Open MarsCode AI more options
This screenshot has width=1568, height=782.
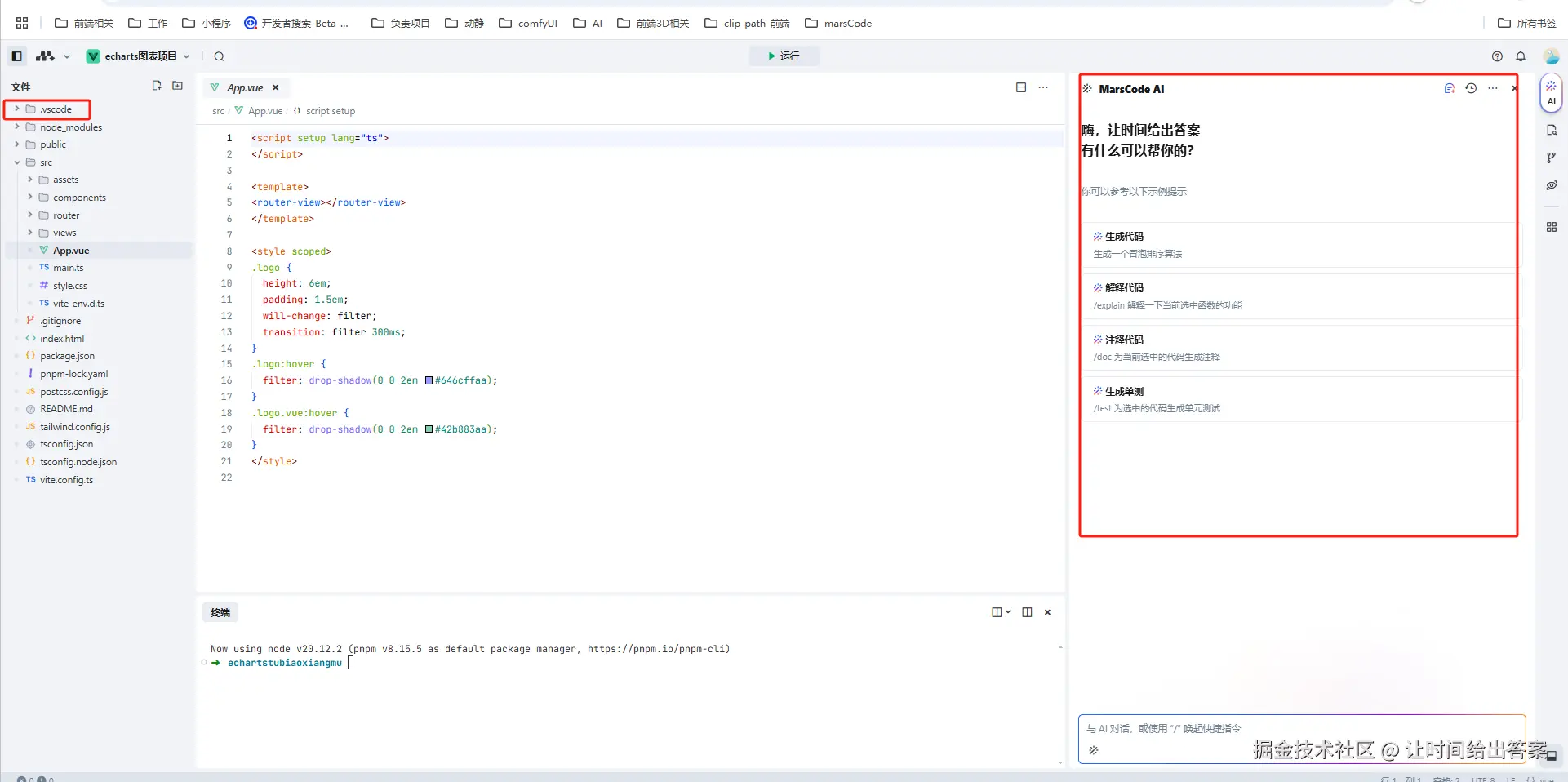pos(1493,88)
